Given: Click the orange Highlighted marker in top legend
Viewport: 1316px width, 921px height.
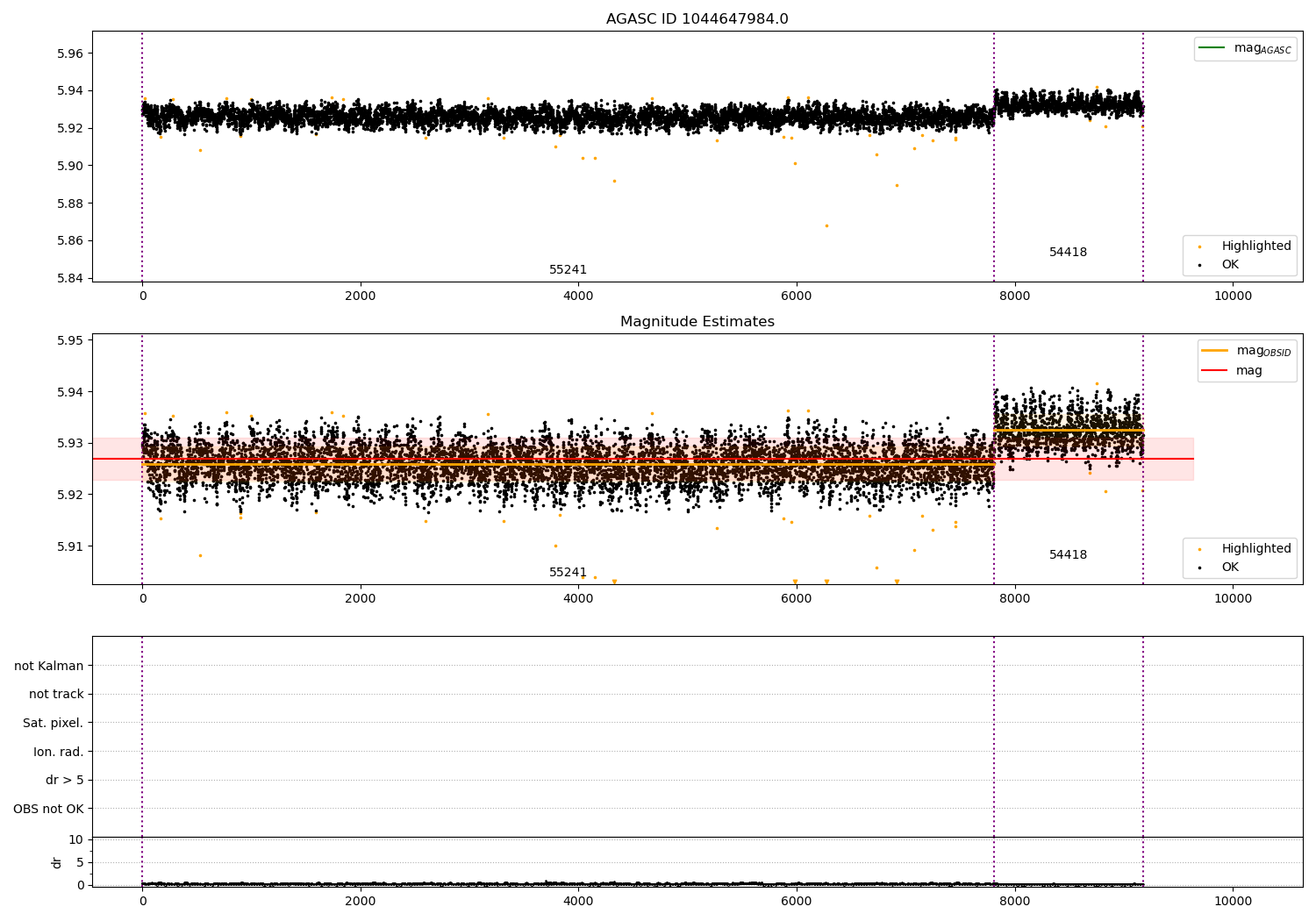Looking at the screenshot, I should click(x=1199, y=246).
